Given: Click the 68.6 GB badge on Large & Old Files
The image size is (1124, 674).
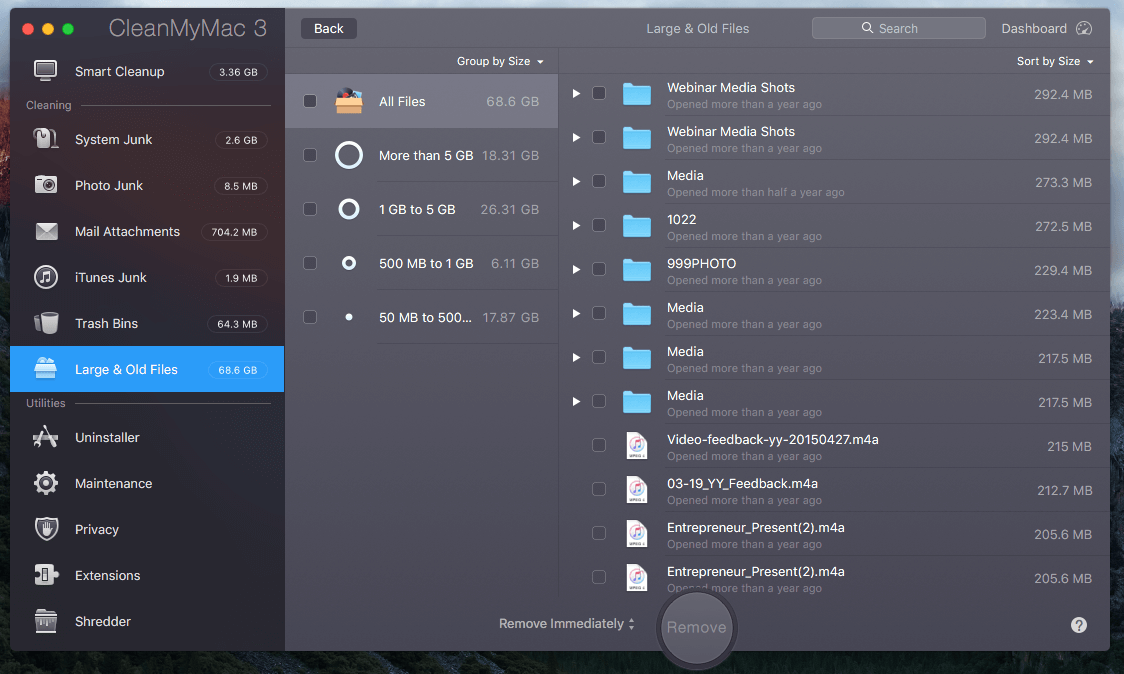Looking at the screenshot, I should (x=238, y=370).
